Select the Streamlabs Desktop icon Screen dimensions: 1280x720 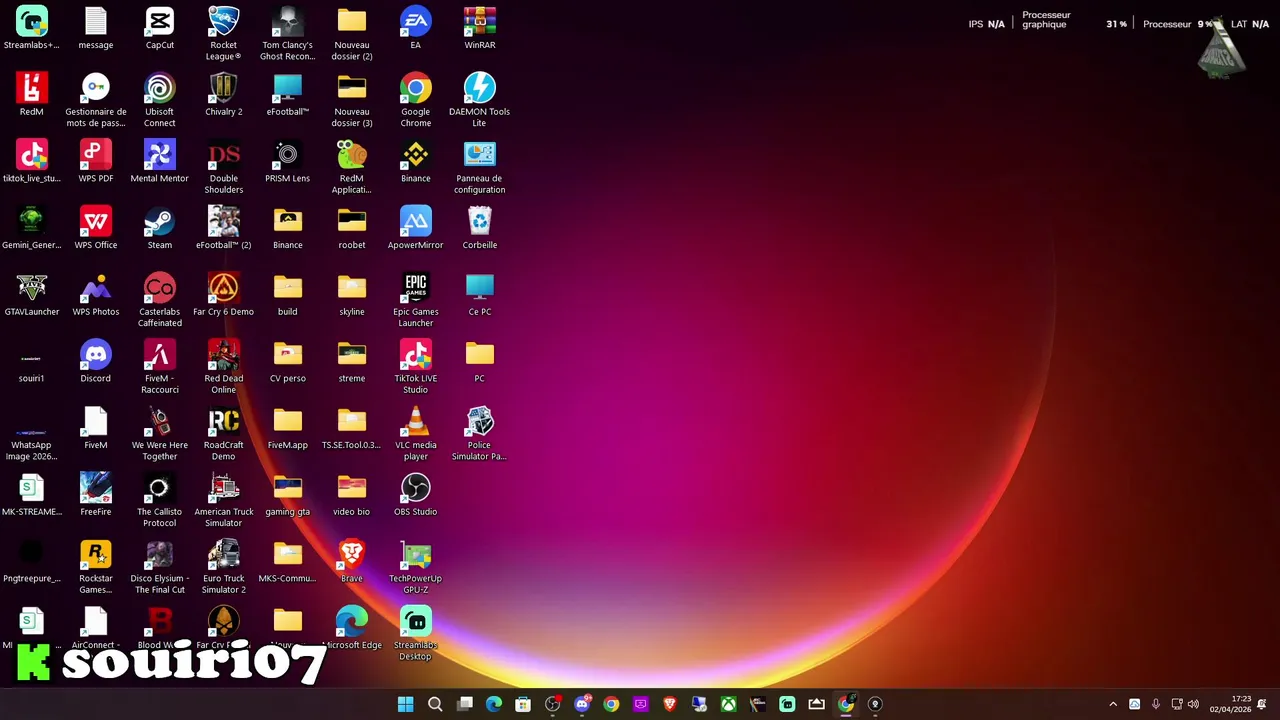point(415,634)
